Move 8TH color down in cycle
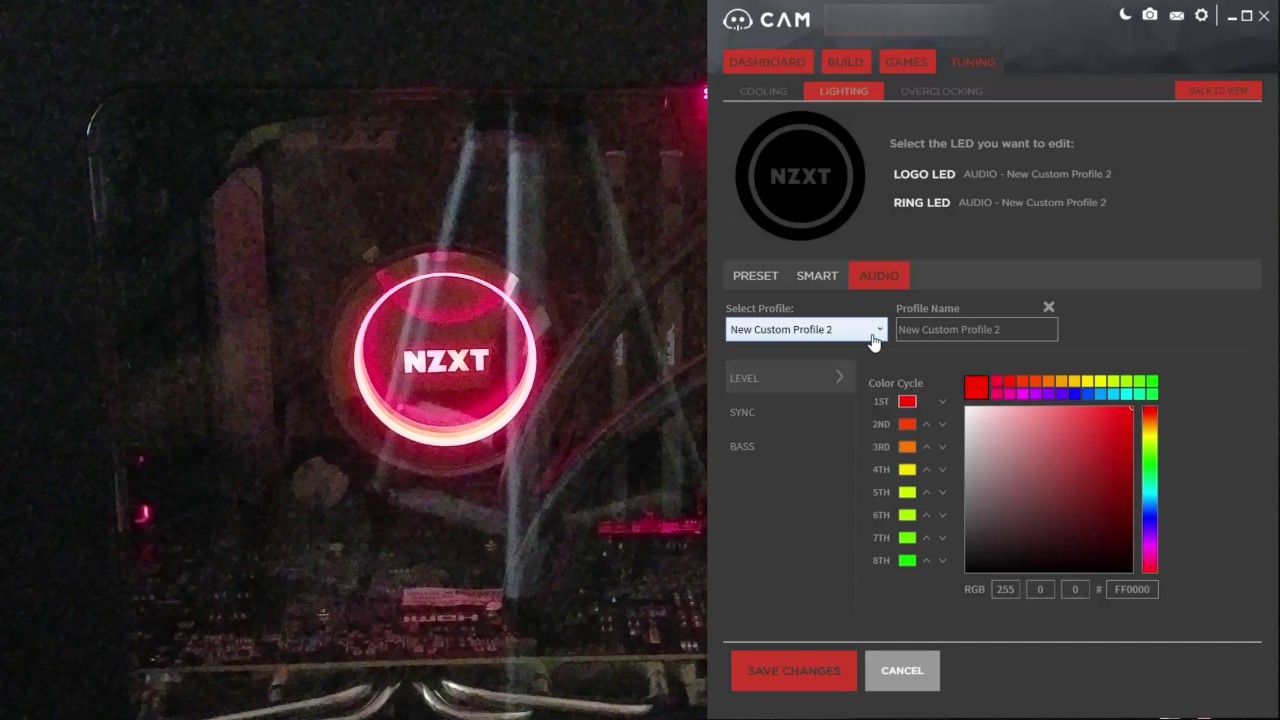This screenshot has width=1280, height=720. click(x=942, y=561)
